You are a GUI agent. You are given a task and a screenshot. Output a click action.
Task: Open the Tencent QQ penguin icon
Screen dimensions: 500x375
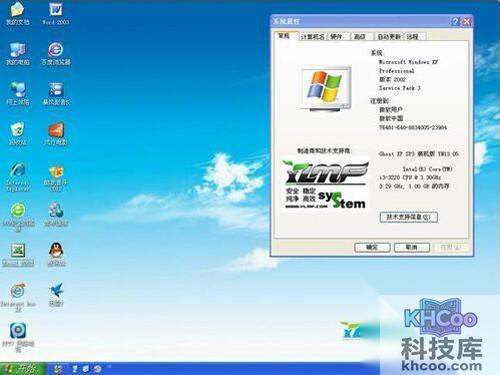pos(56,255)
